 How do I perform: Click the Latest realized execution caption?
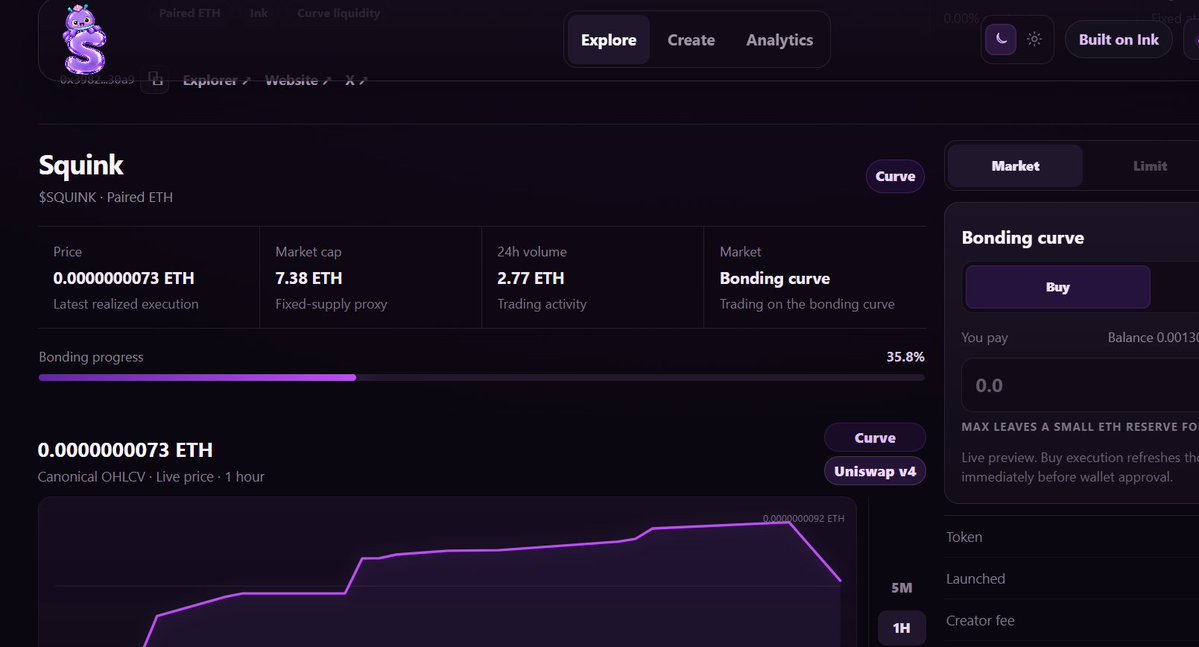[x=126, y=304]
